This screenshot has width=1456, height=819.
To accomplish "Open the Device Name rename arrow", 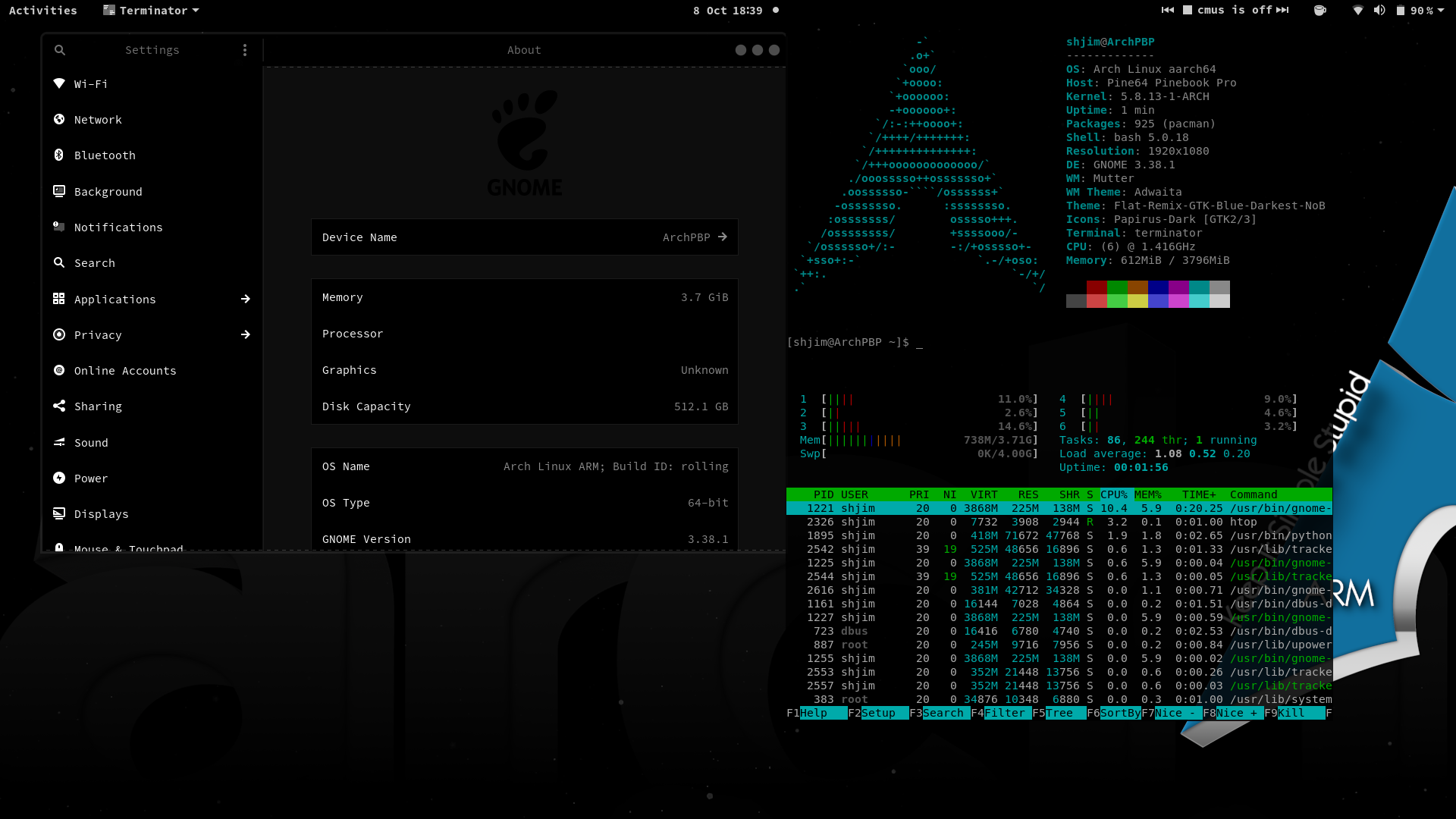I will pyautogui.click(x=723, y=237).
